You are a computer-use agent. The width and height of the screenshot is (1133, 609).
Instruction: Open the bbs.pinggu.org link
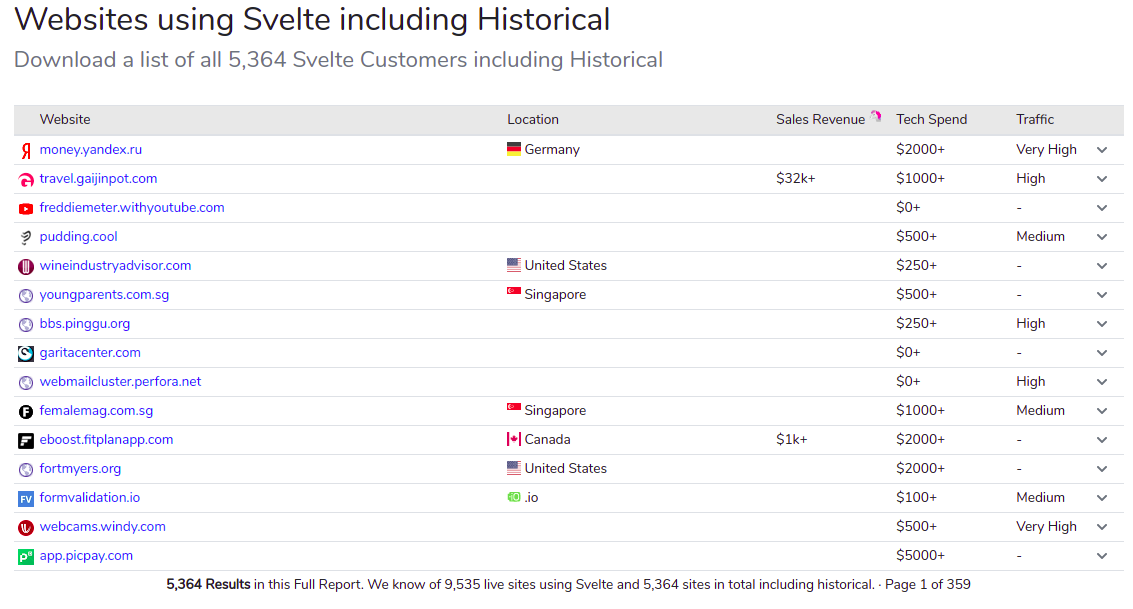pyautogui.click(x=85, y=324)
